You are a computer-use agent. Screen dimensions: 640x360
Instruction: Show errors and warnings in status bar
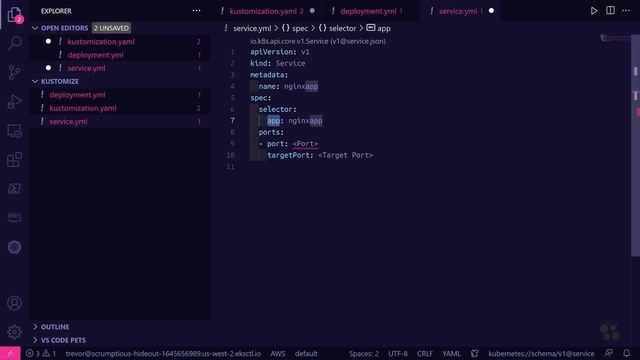click(41, 353)
